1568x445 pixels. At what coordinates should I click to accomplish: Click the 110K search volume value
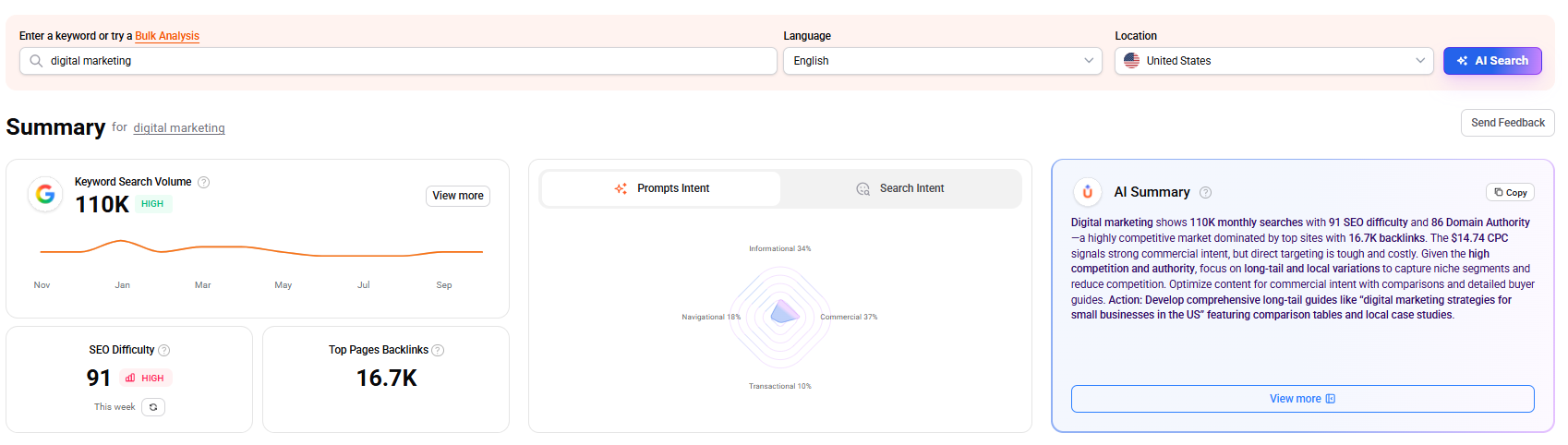tap(103, 204)
